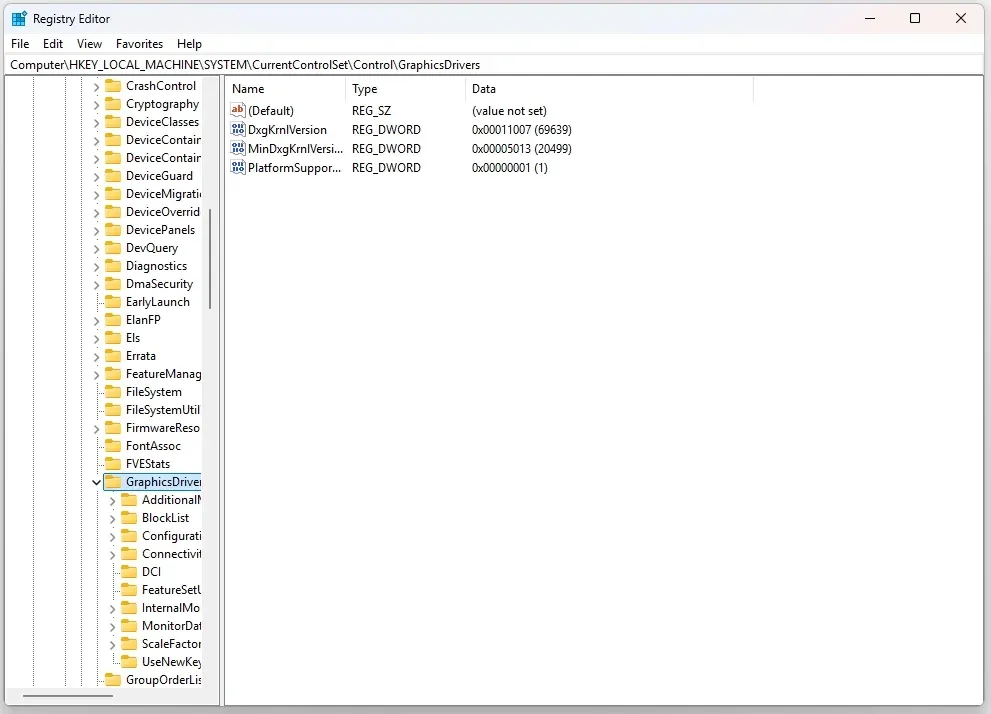Minimize the Registry Editor window
This screenshot has height=714, width=991.
870,18
